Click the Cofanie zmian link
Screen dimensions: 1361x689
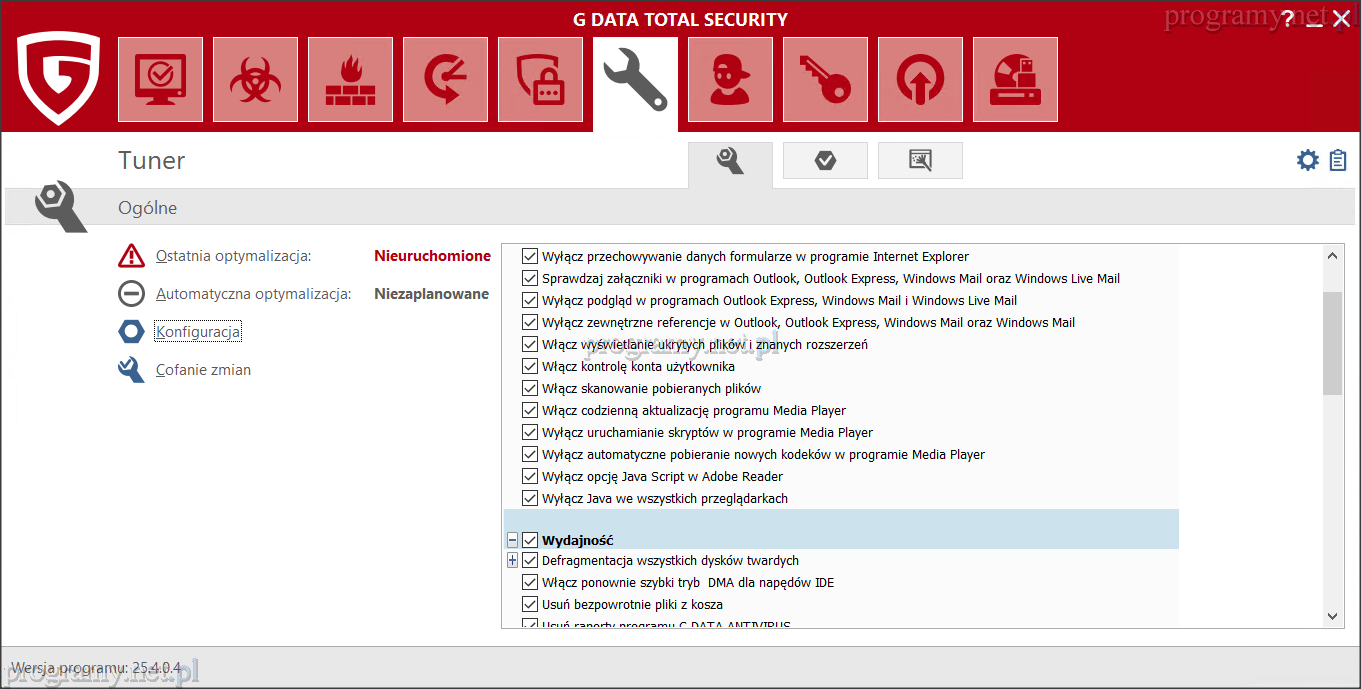coord(203,370)
